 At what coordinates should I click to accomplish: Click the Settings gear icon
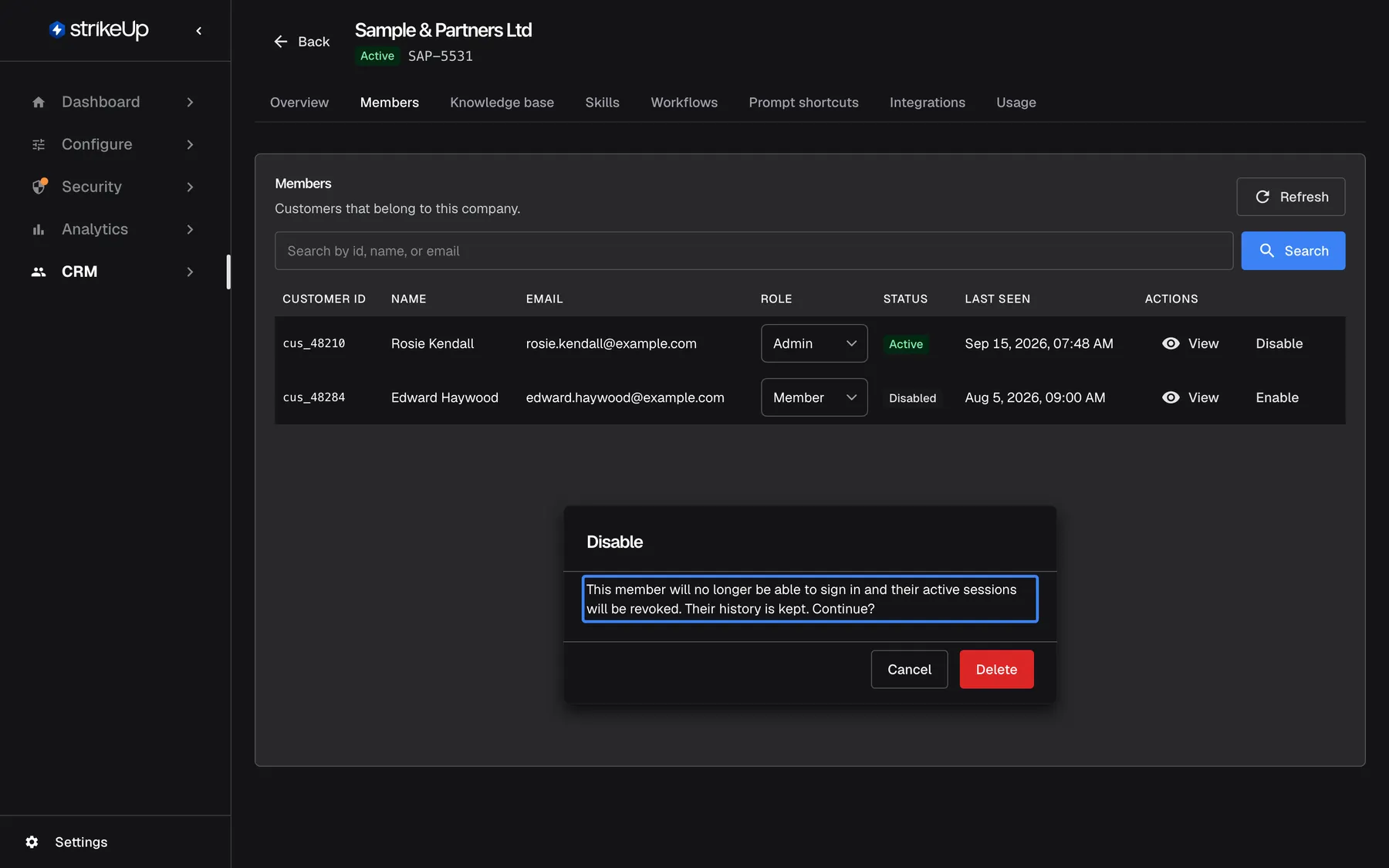pyautogui.click(x=32, y=842)
